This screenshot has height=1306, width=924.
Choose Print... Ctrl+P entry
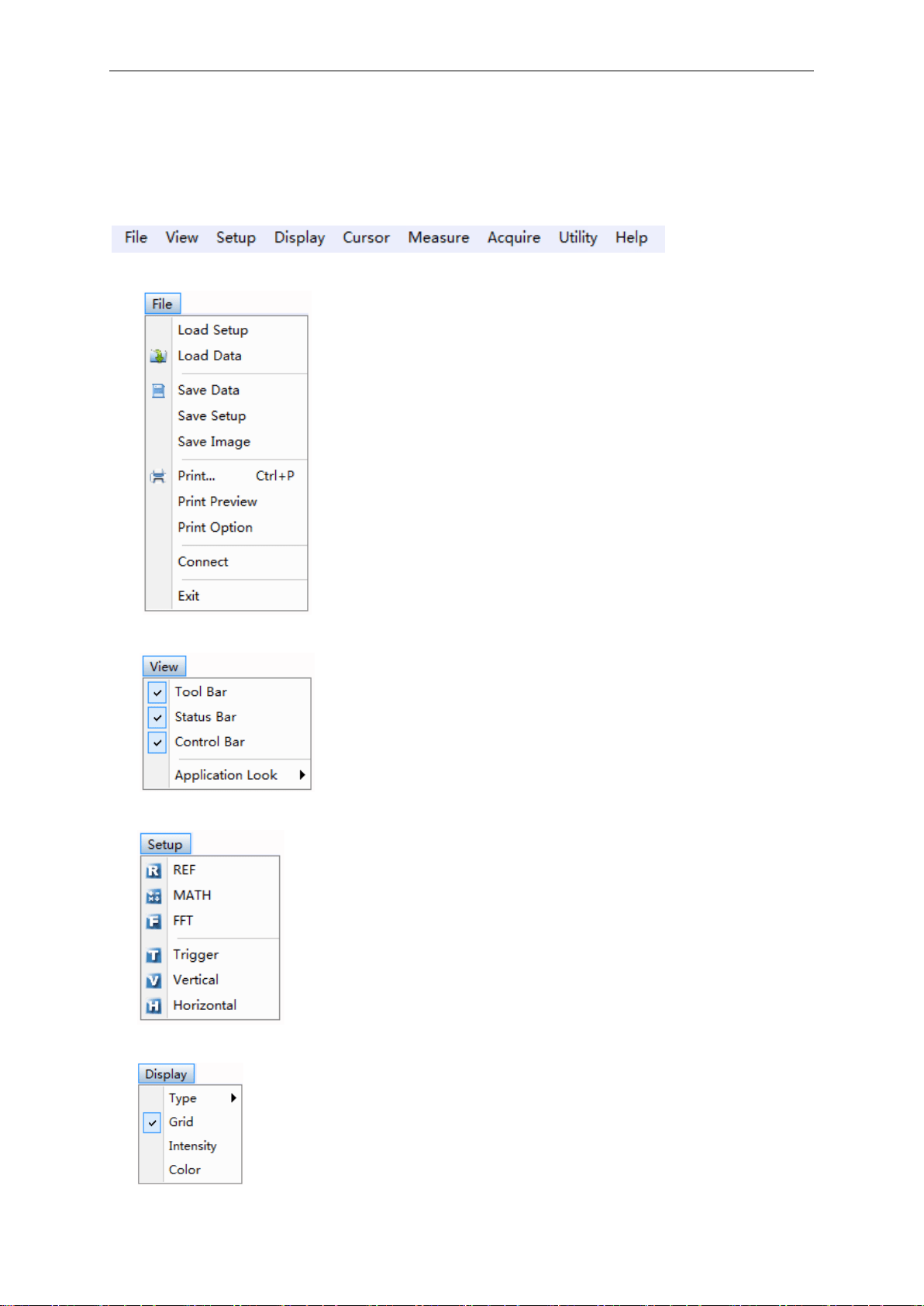click(x=226, y=476)
